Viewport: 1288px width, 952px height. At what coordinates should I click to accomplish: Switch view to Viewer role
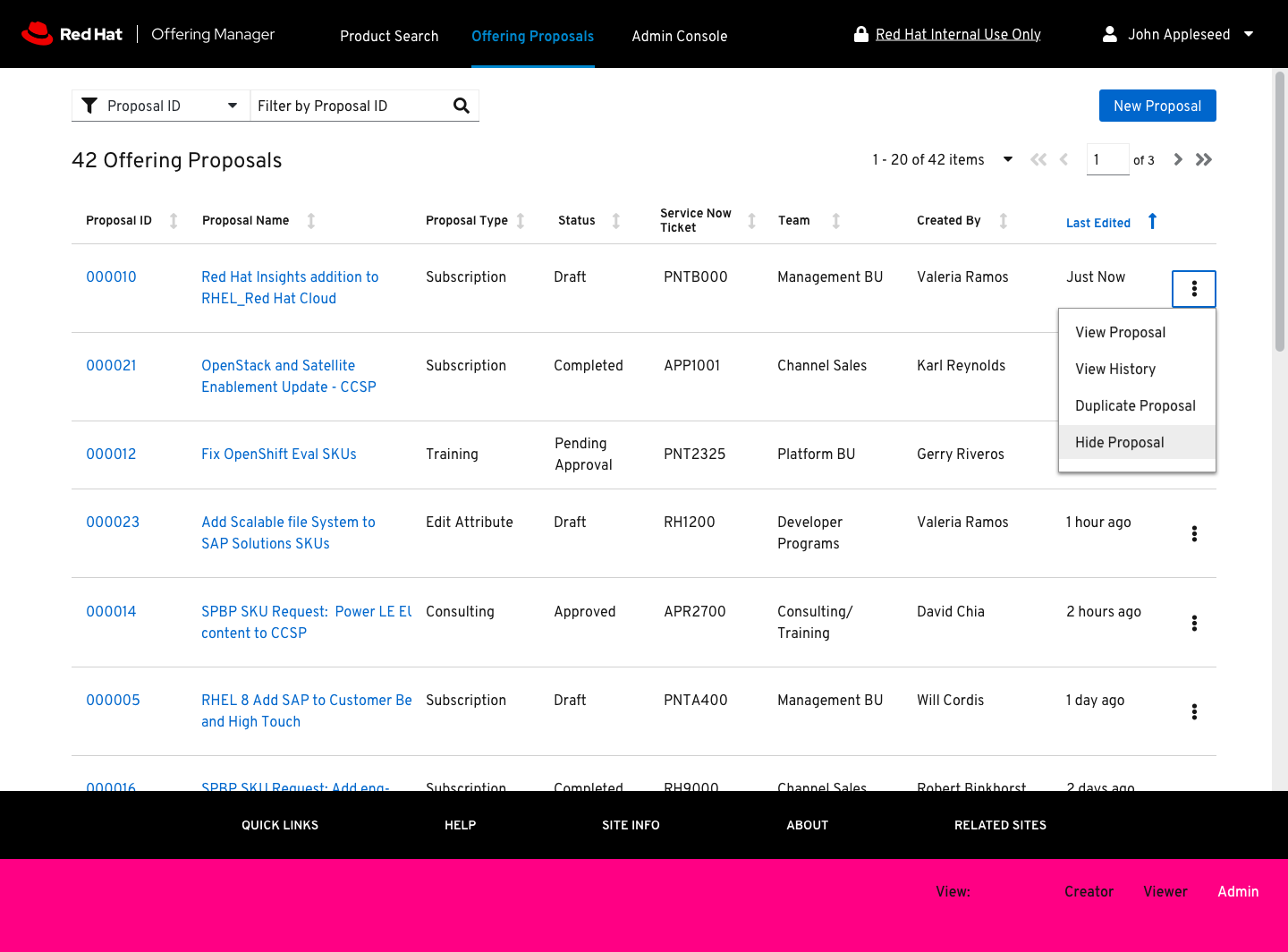coord(1165,891)
